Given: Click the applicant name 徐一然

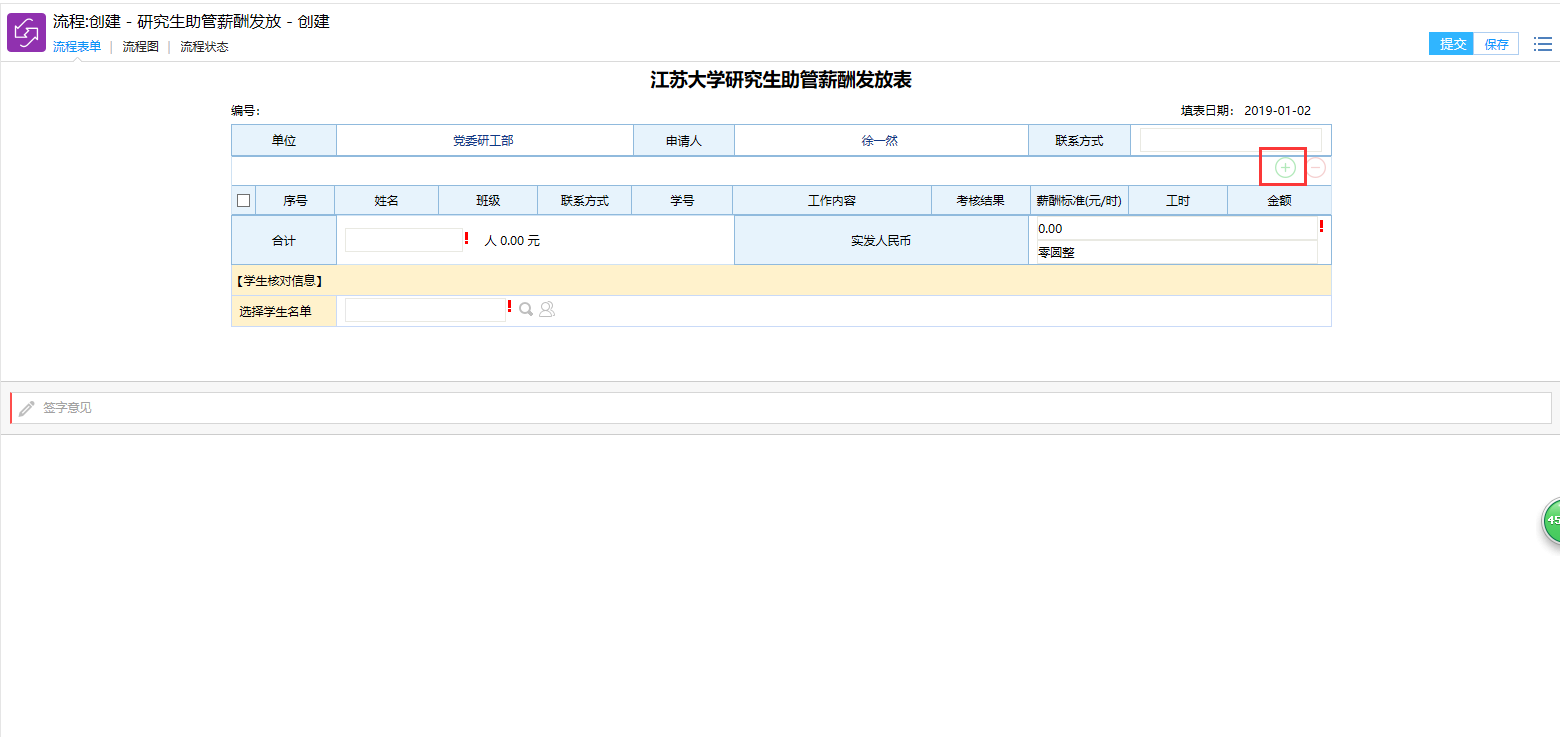Looking at the screenshot, I should pos(880,141).
